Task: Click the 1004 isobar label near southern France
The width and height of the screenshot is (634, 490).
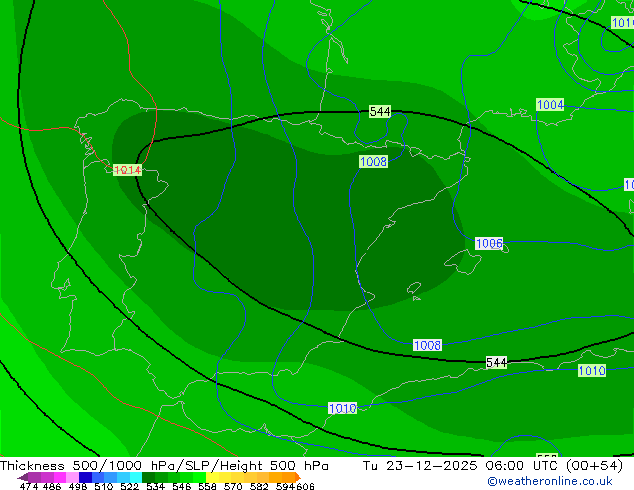Action: (x=550, y=105)
